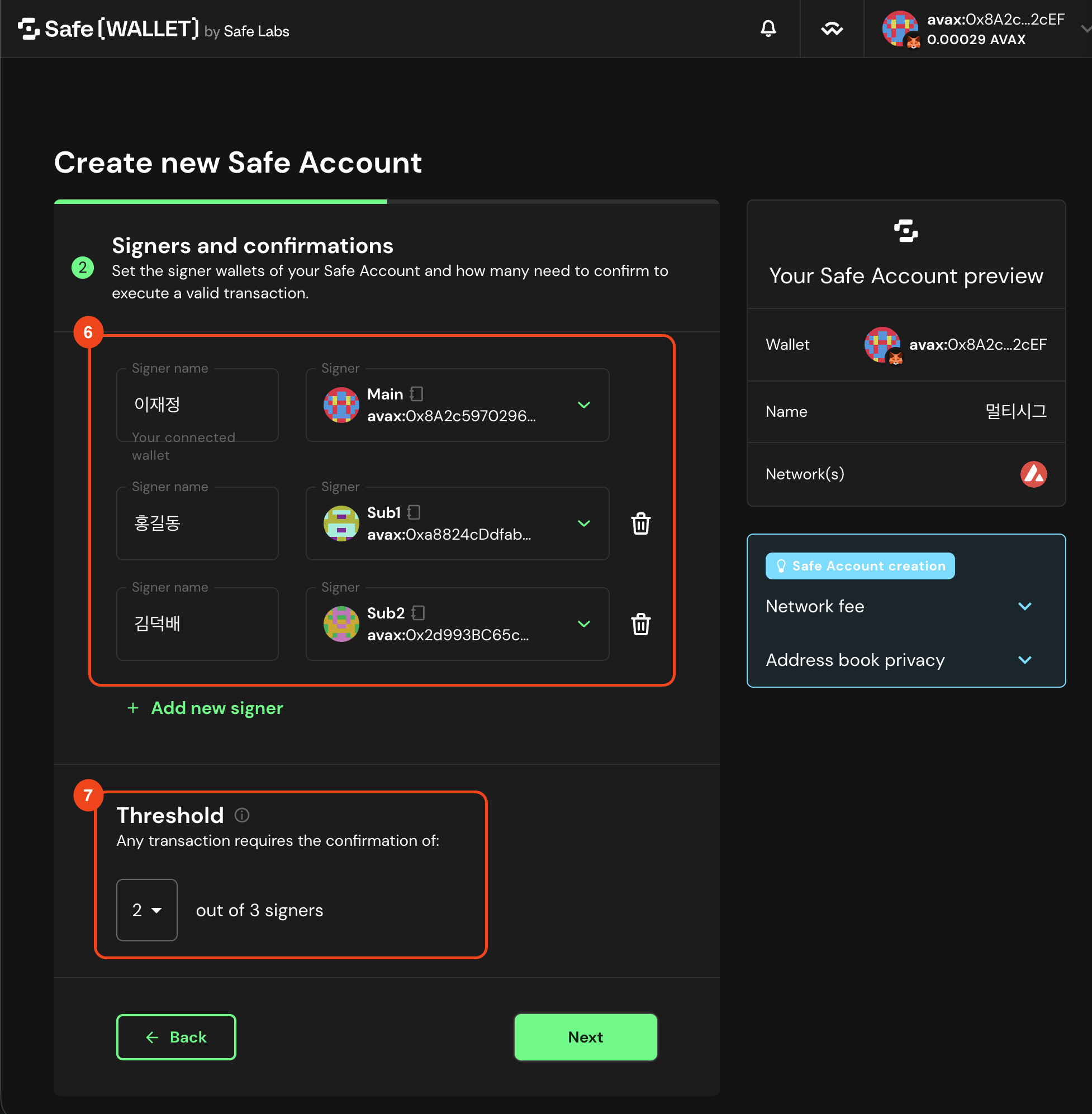Click the Safe Account creation badge
The width and height of the screenshot is (1092, 1114).
860,566
